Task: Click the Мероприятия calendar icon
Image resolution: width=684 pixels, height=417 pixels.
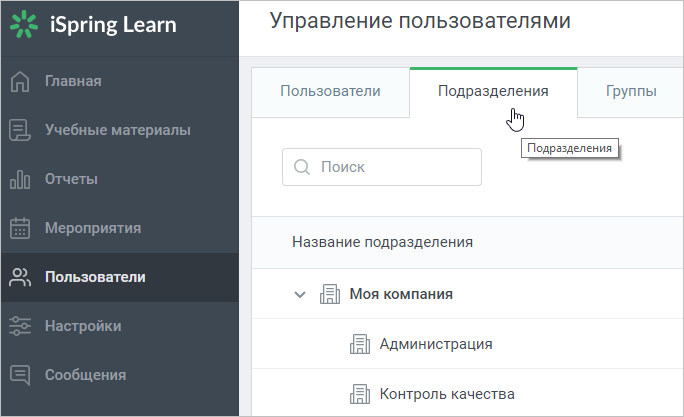Action: coord(20,228)
